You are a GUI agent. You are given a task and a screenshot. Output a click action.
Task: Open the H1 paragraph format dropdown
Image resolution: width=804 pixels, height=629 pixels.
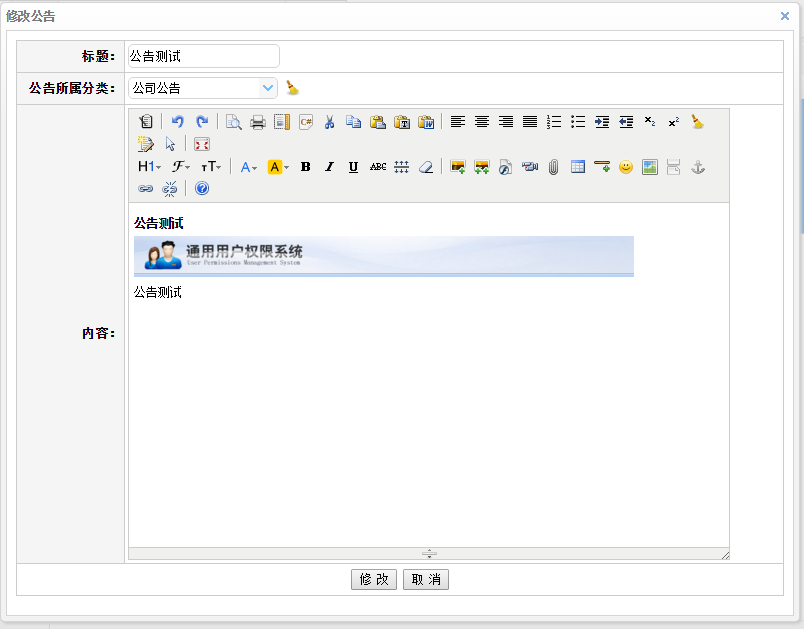pyautogui.click(x=149, y=167)
